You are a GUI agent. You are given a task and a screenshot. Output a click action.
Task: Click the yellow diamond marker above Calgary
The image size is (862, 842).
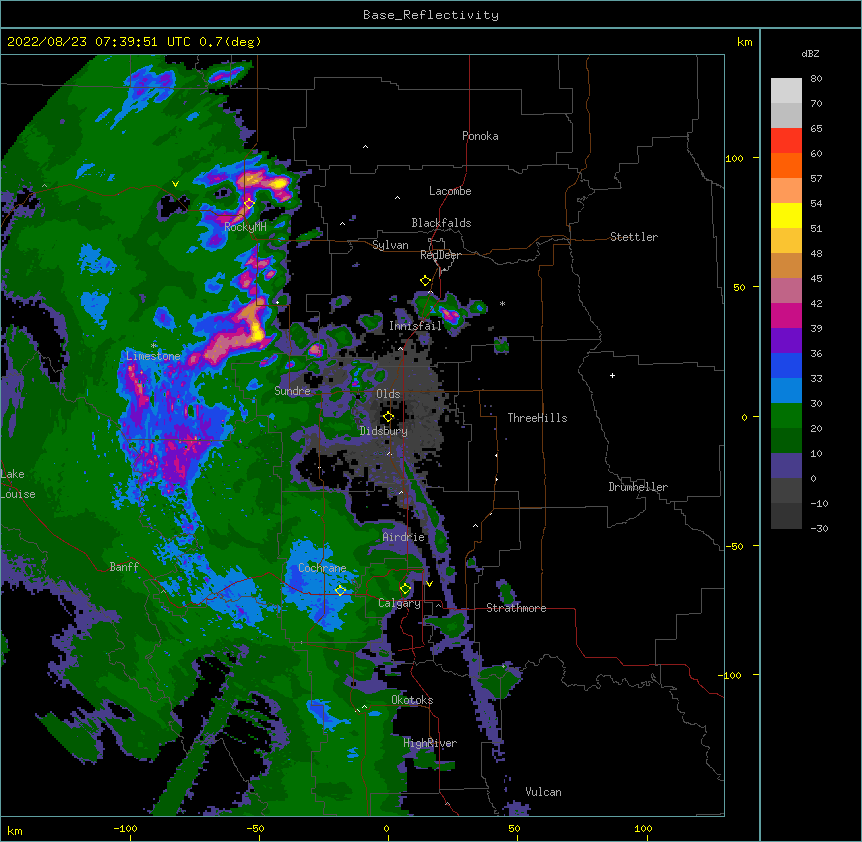coord(405,589)
